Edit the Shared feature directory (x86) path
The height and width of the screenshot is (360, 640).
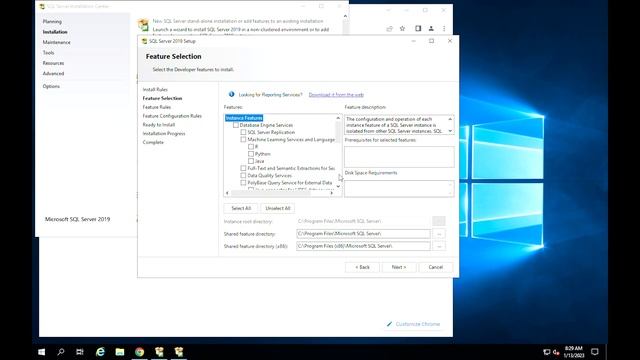pyautogui.click(x=363, y=246)
